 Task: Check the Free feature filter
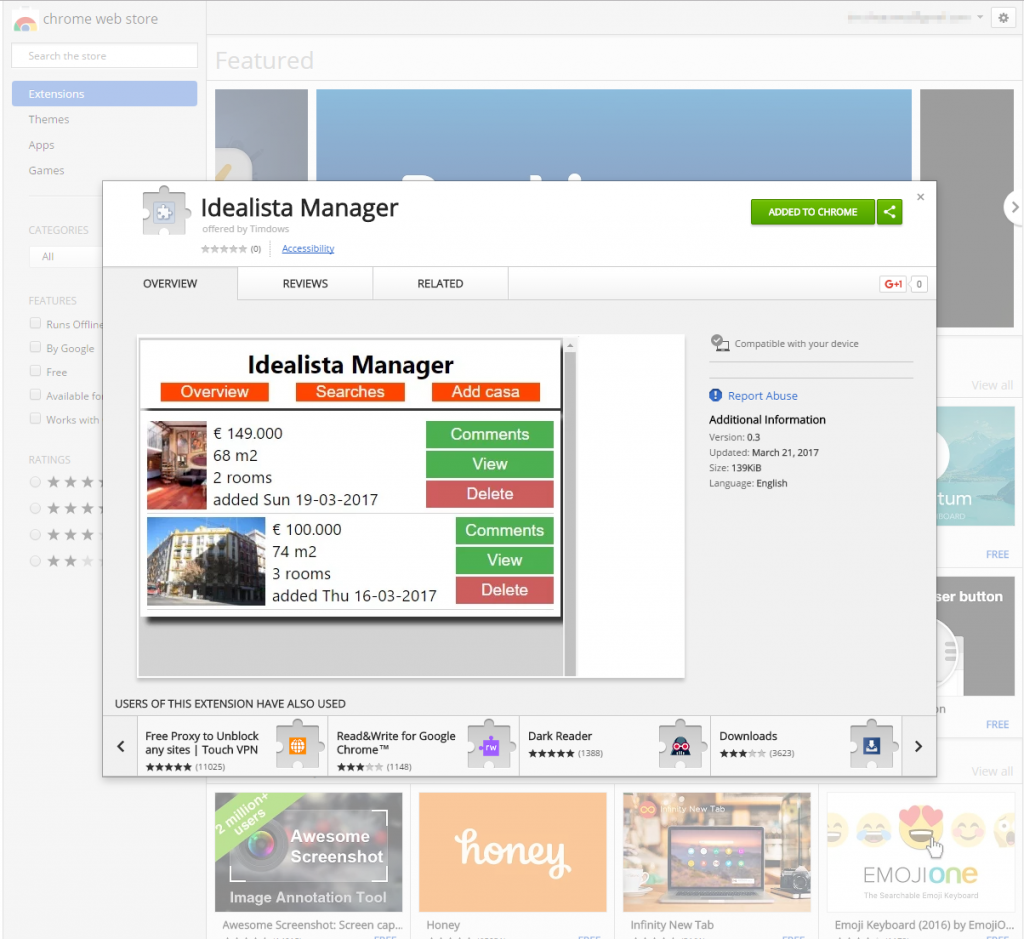(35, 371)
